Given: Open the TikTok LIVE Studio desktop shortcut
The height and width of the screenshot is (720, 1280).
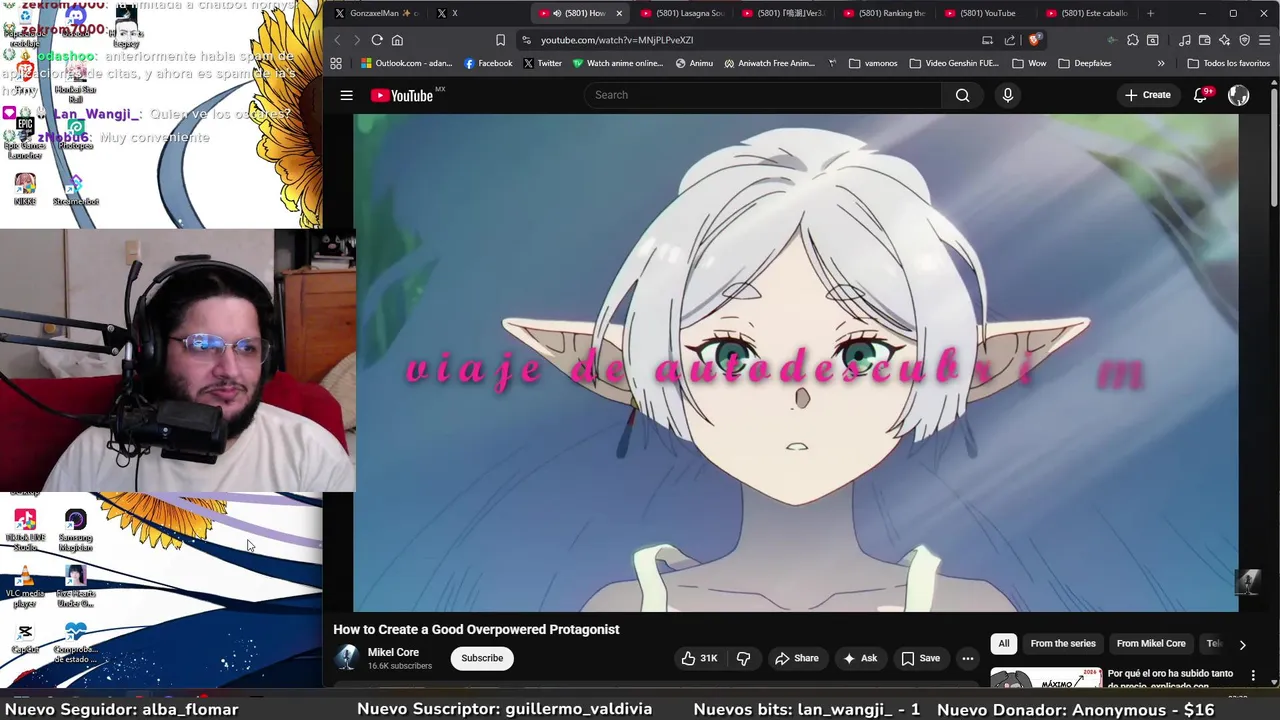Looking at the screenshot, I should (x=25, y=530).
